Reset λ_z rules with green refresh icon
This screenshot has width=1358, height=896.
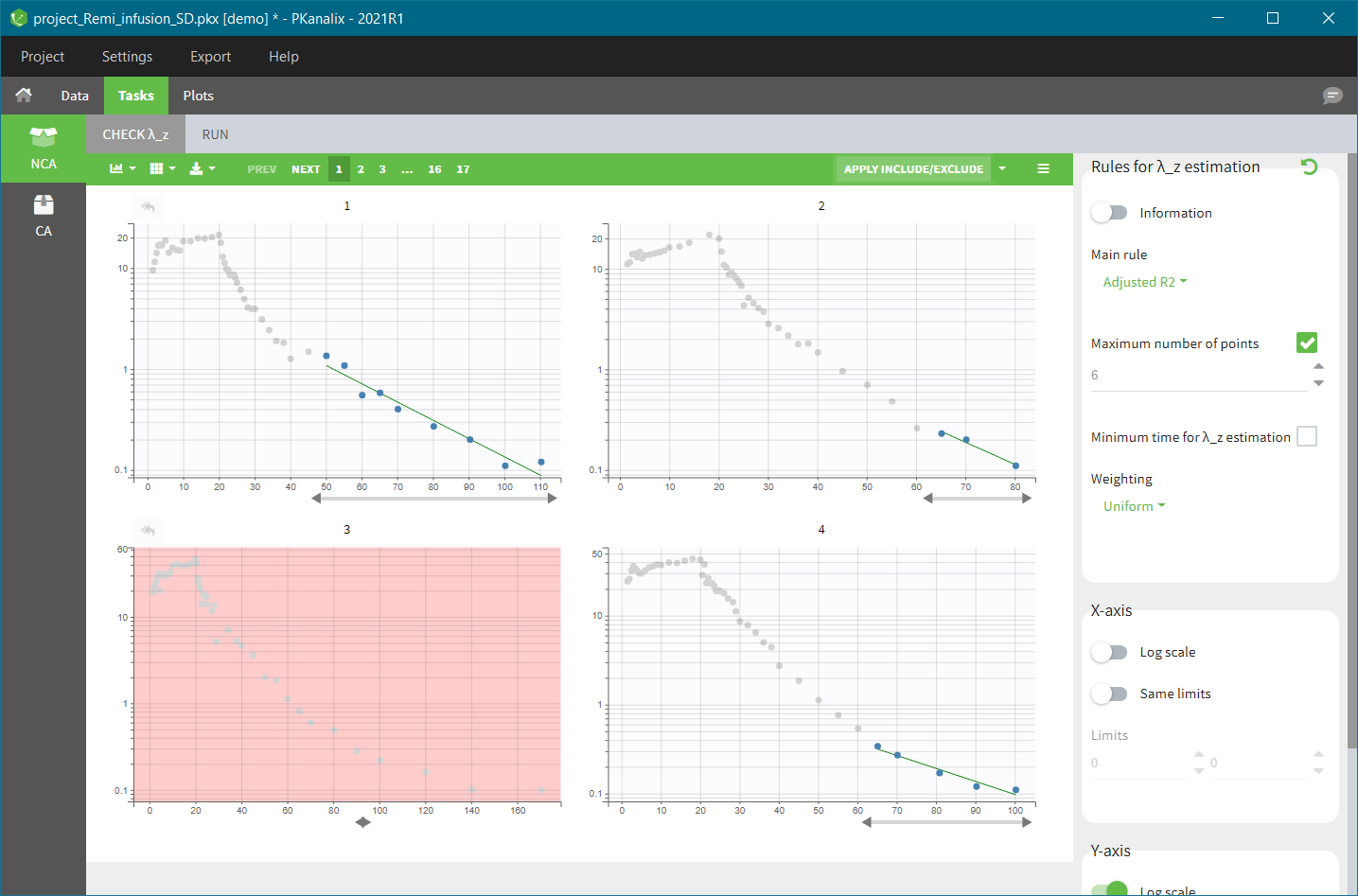coord(1309,167)
